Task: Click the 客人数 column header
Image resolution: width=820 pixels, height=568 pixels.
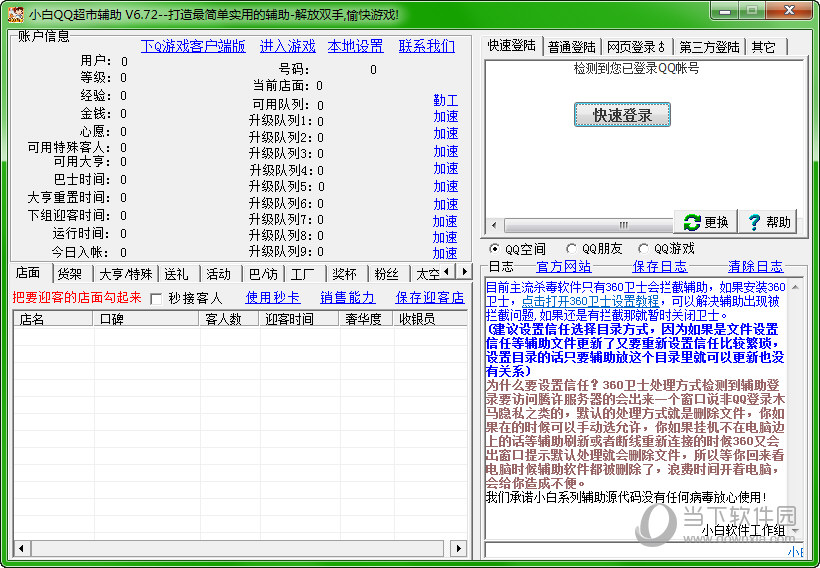Action: point(230,319)
